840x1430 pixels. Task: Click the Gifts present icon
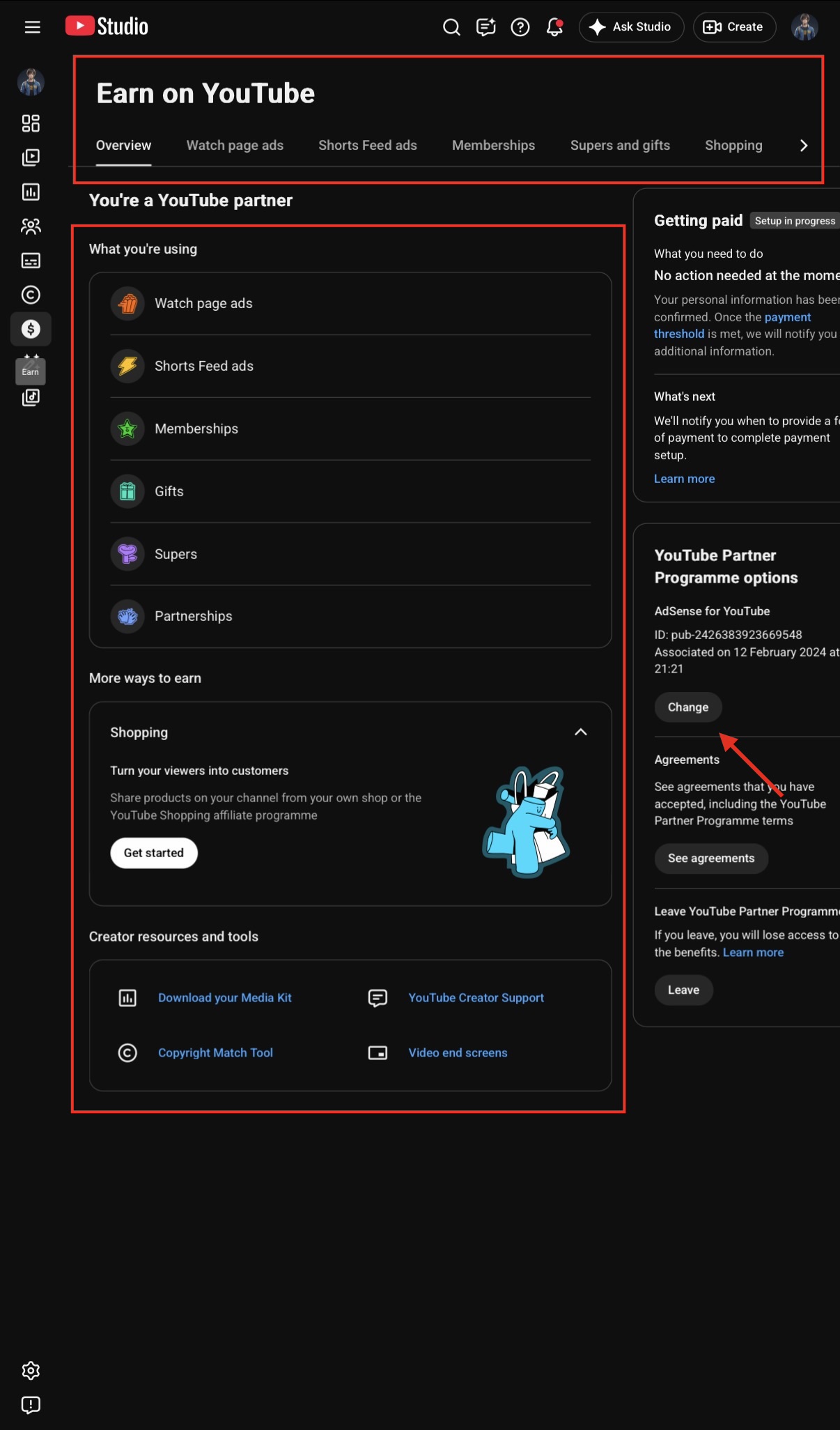coord(127,491)
